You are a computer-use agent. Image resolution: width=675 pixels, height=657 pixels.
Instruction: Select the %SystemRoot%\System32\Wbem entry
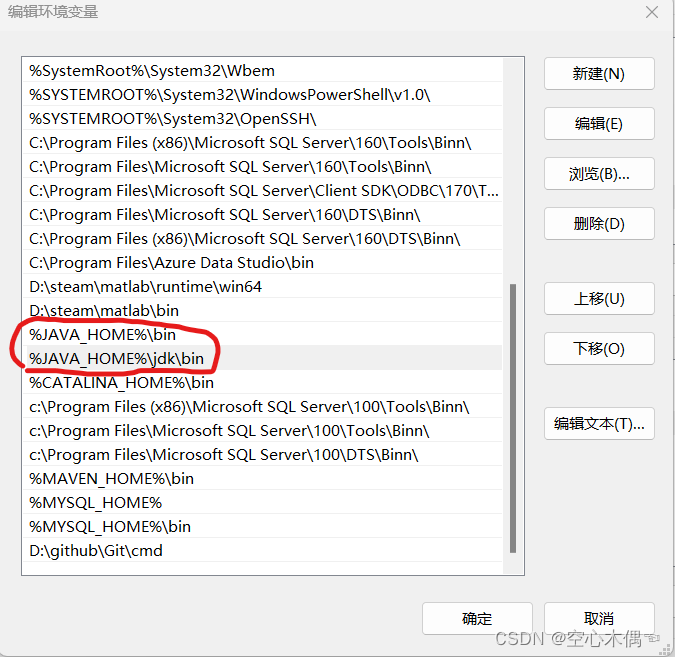pyautogui.click(x=152, y=70)
